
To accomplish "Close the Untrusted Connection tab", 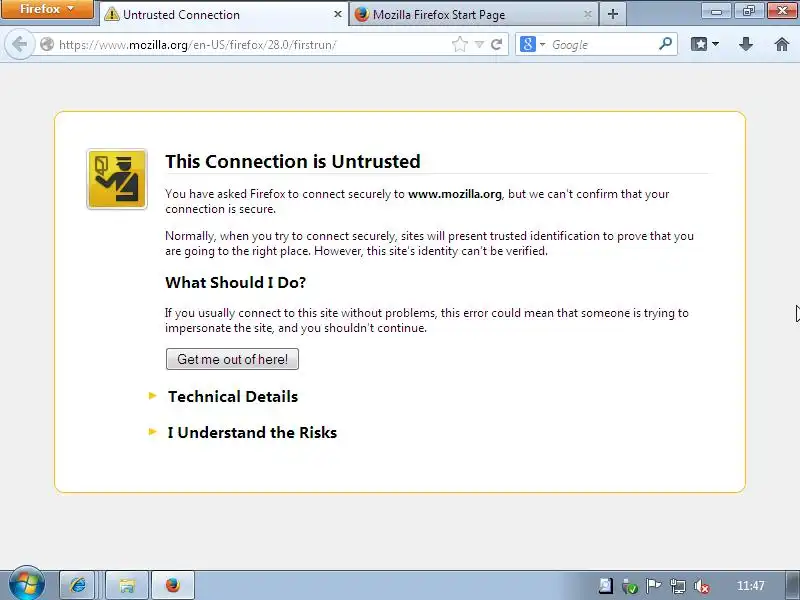I will pyautogui.click(x=337, y=15).
